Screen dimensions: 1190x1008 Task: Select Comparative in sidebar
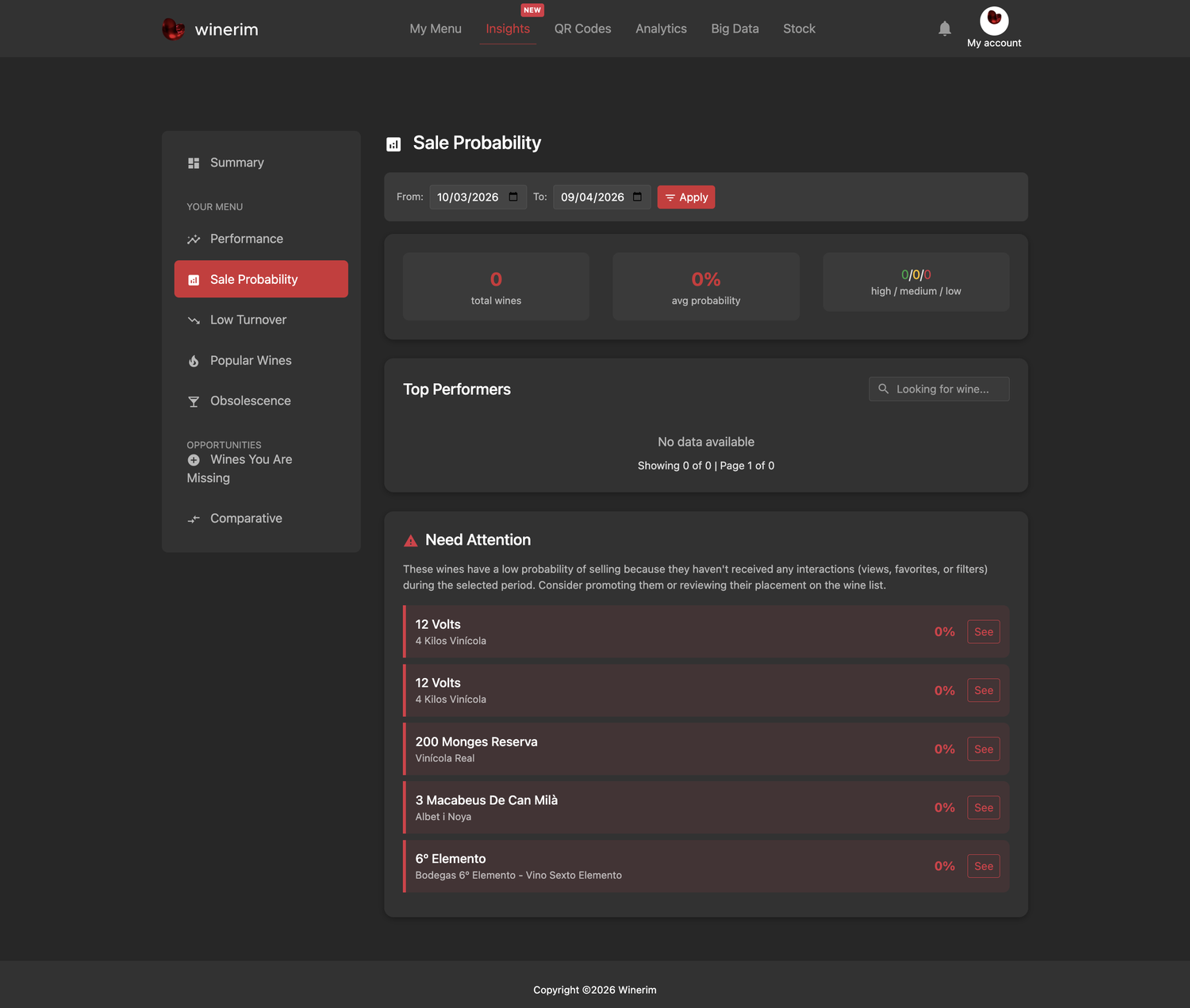261,518
